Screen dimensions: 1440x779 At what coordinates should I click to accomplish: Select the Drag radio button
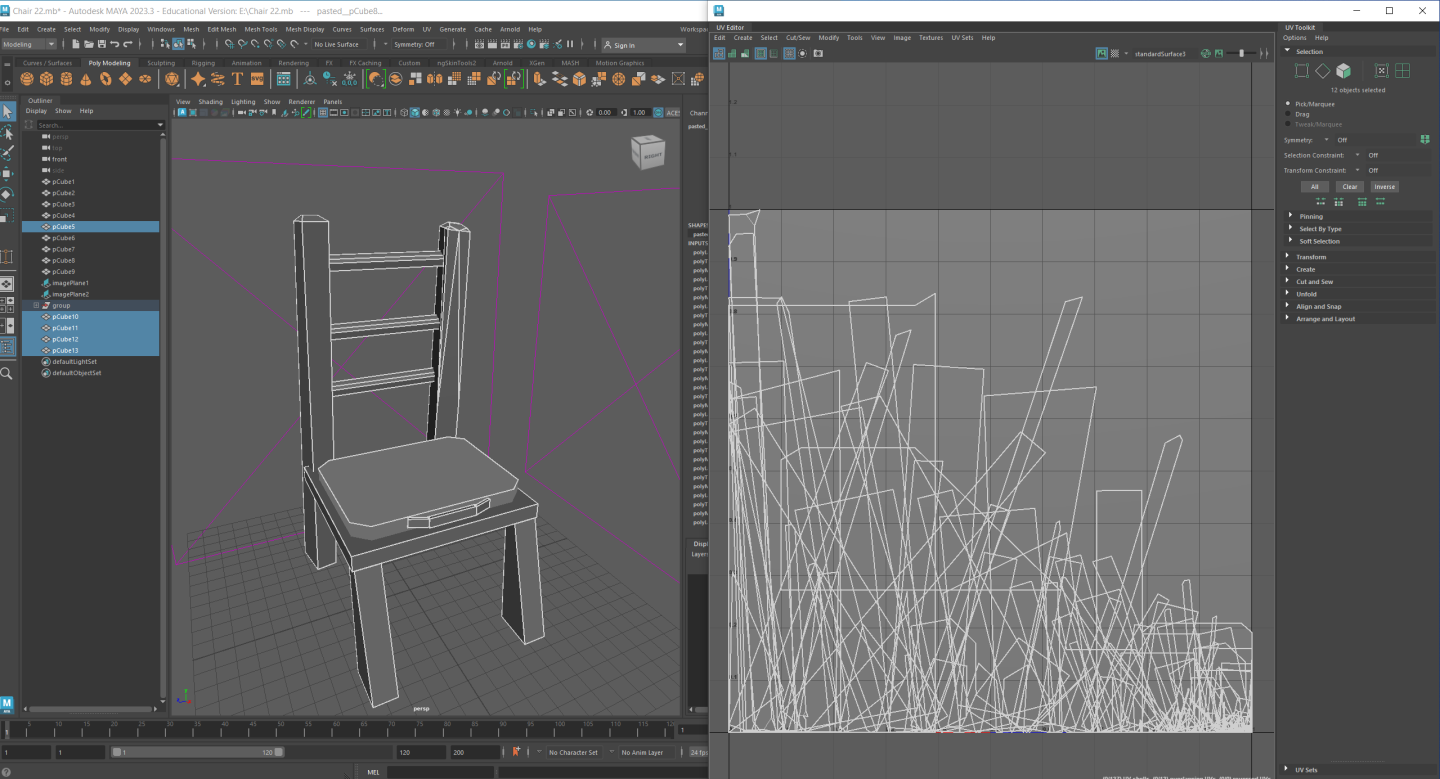[x=1287, y=114]
